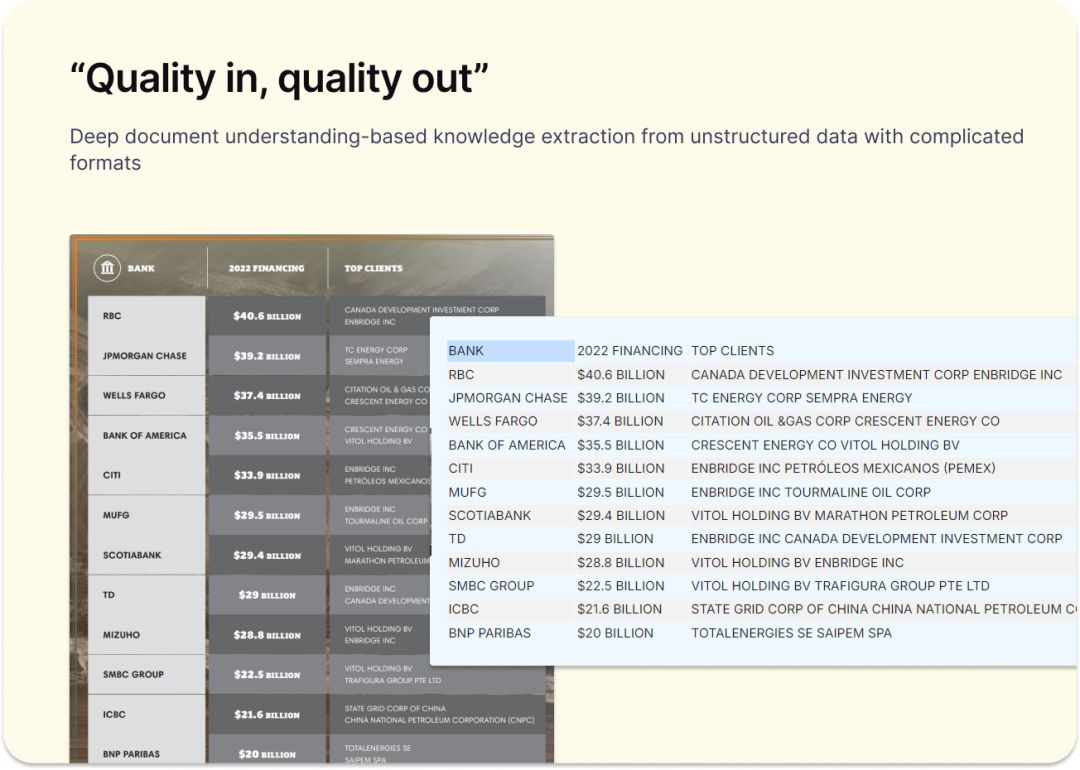The image size is (1080, 770).
Task: Click the "$39.2 BILLION" extracted value
Action: click(621, 398)
